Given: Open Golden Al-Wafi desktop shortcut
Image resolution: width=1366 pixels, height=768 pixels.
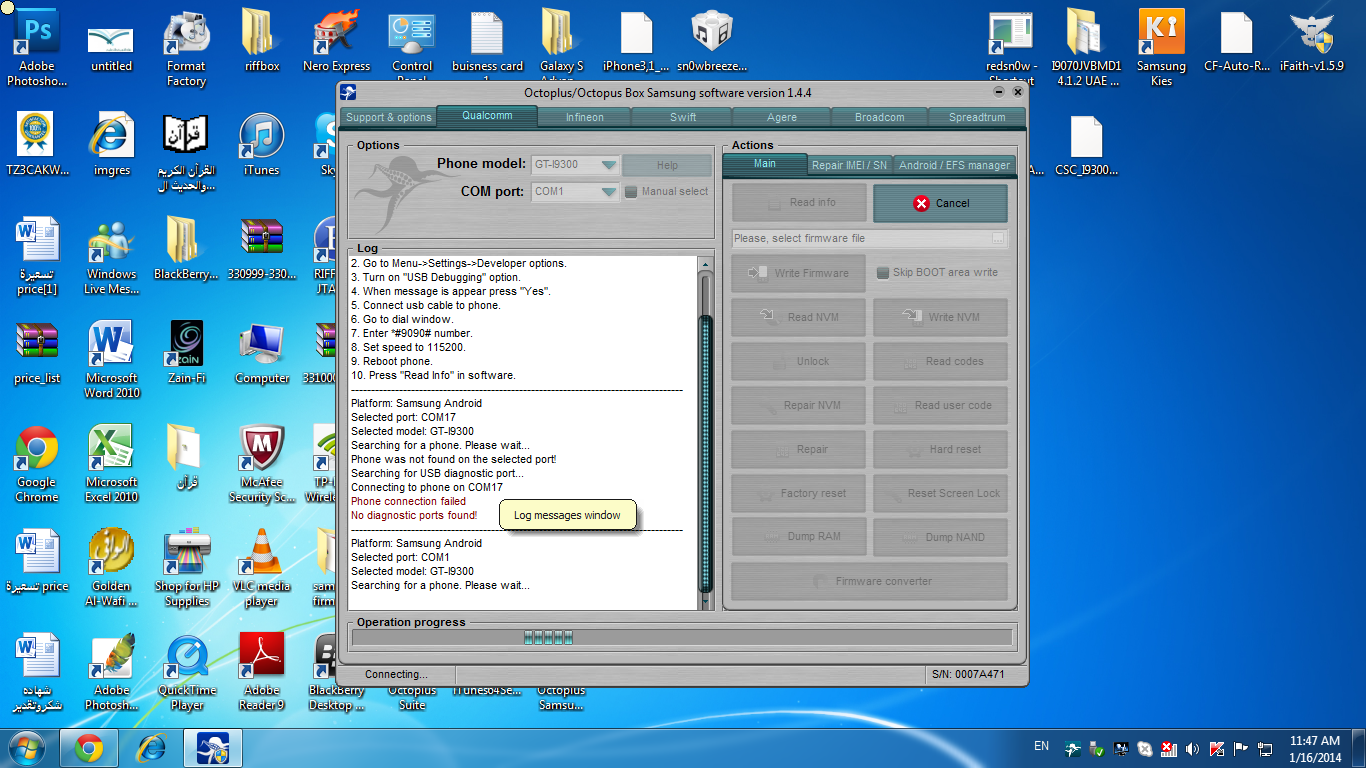Looking at the screenshot, I should pyautogui.click(x=111, y=568).
